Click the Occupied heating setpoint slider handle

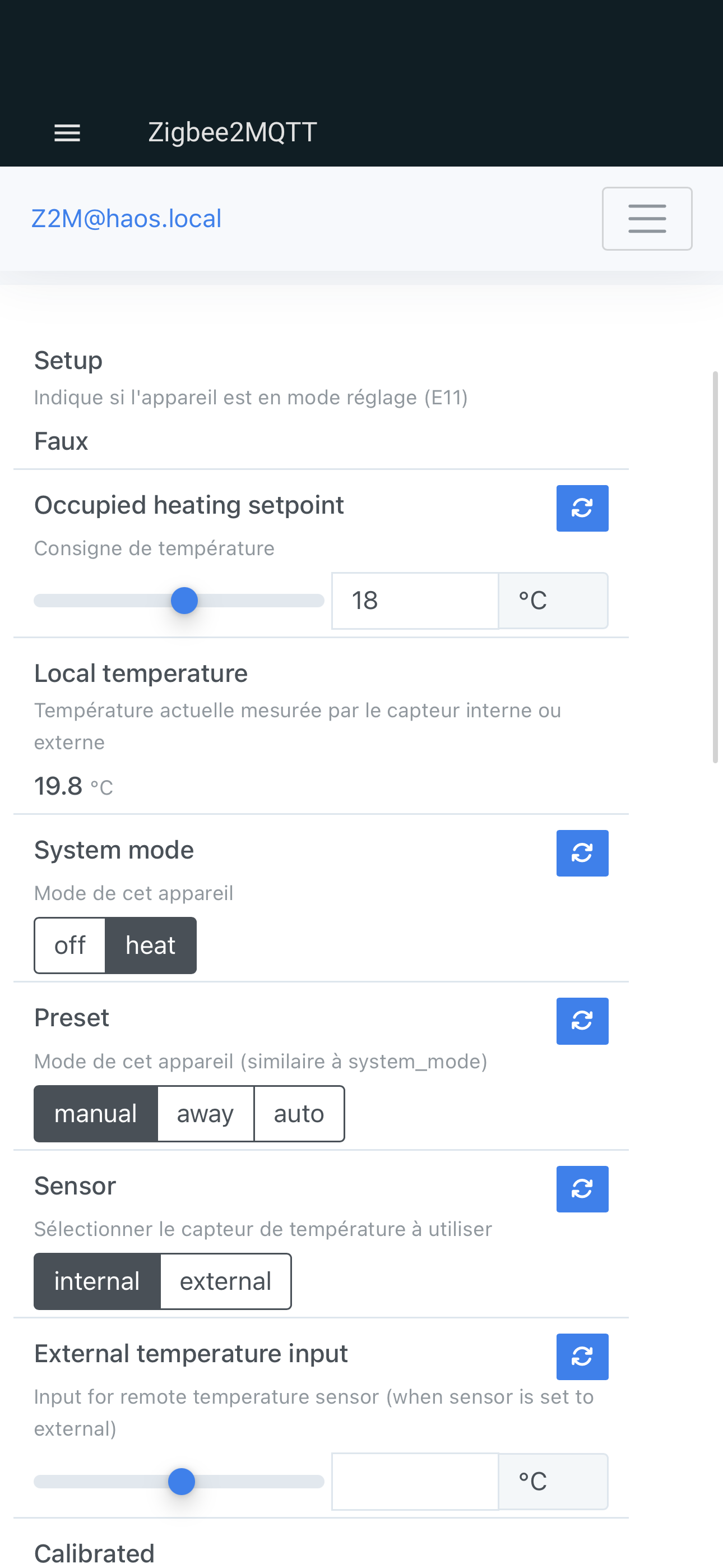tap(184, 601)
